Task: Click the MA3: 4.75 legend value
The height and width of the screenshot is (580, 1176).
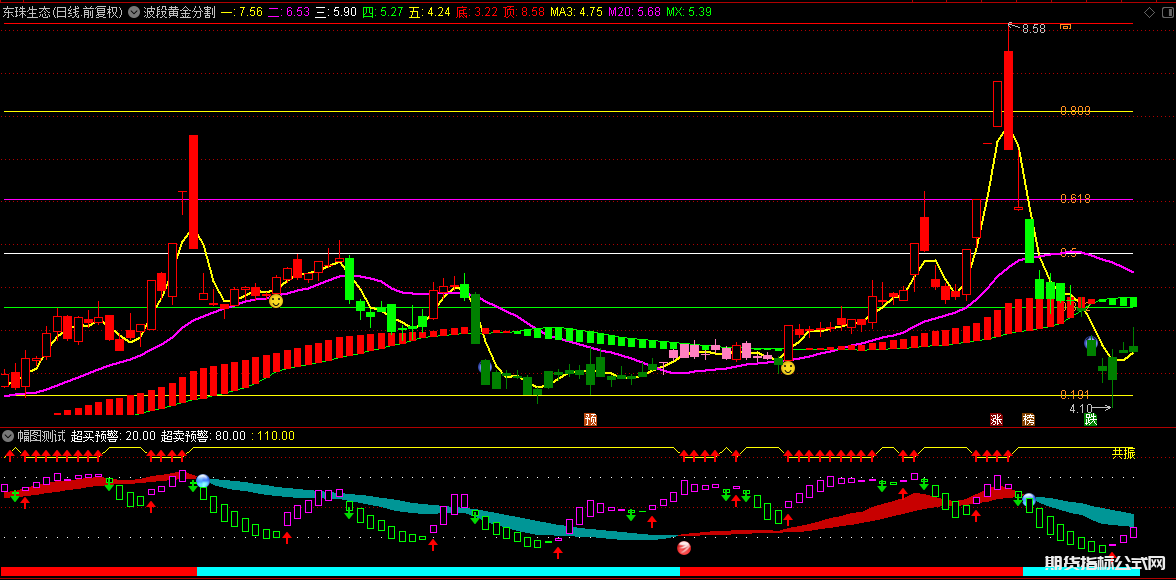Action: pyautogui.click(x=577, y=12)
